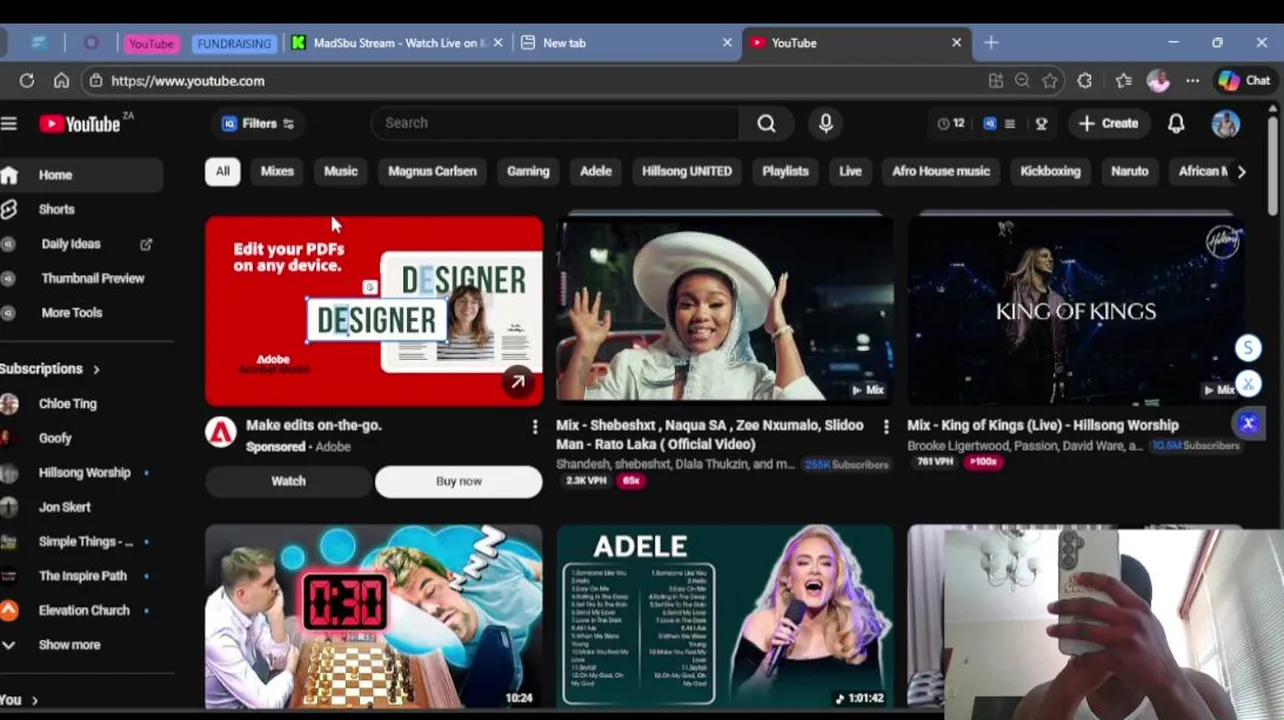Viewport: 1284px width, 720px height.
Task: Switch to FUNDRAISING tab group
Action: click(234, 44)
